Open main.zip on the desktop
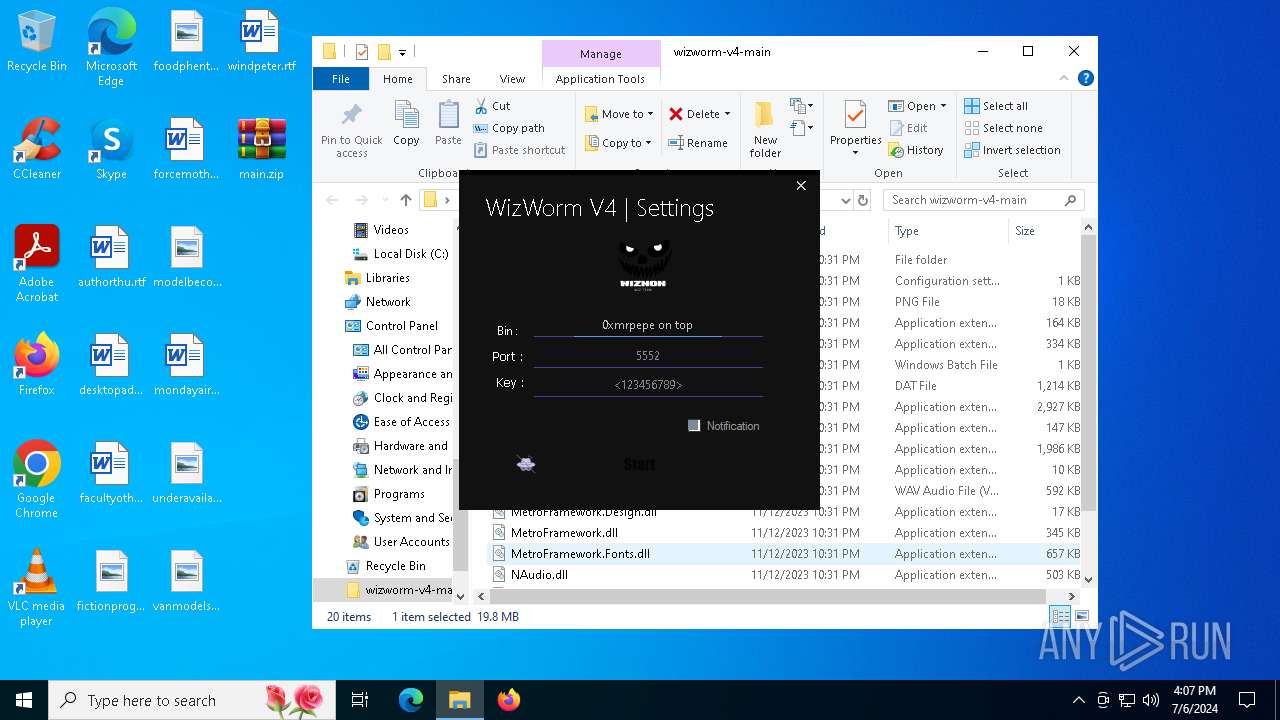1280x720 pixels. [x=261, y=149]
